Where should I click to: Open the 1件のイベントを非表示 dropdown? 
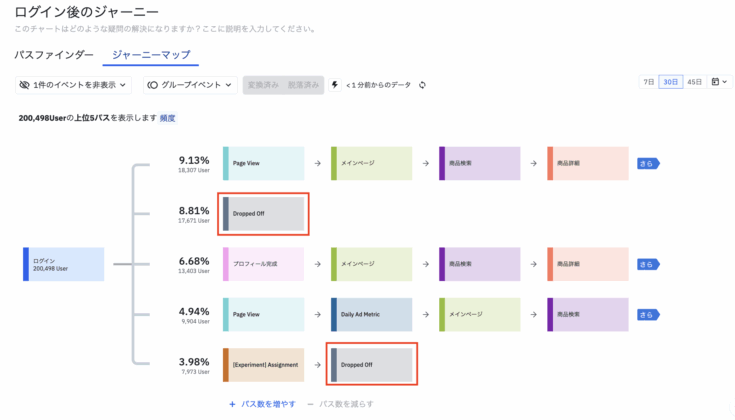coord(73,85)
